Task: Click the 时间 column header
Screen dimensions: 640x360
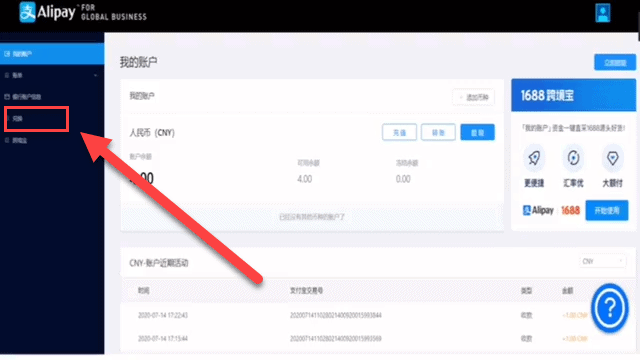Action: pos(143,291)
